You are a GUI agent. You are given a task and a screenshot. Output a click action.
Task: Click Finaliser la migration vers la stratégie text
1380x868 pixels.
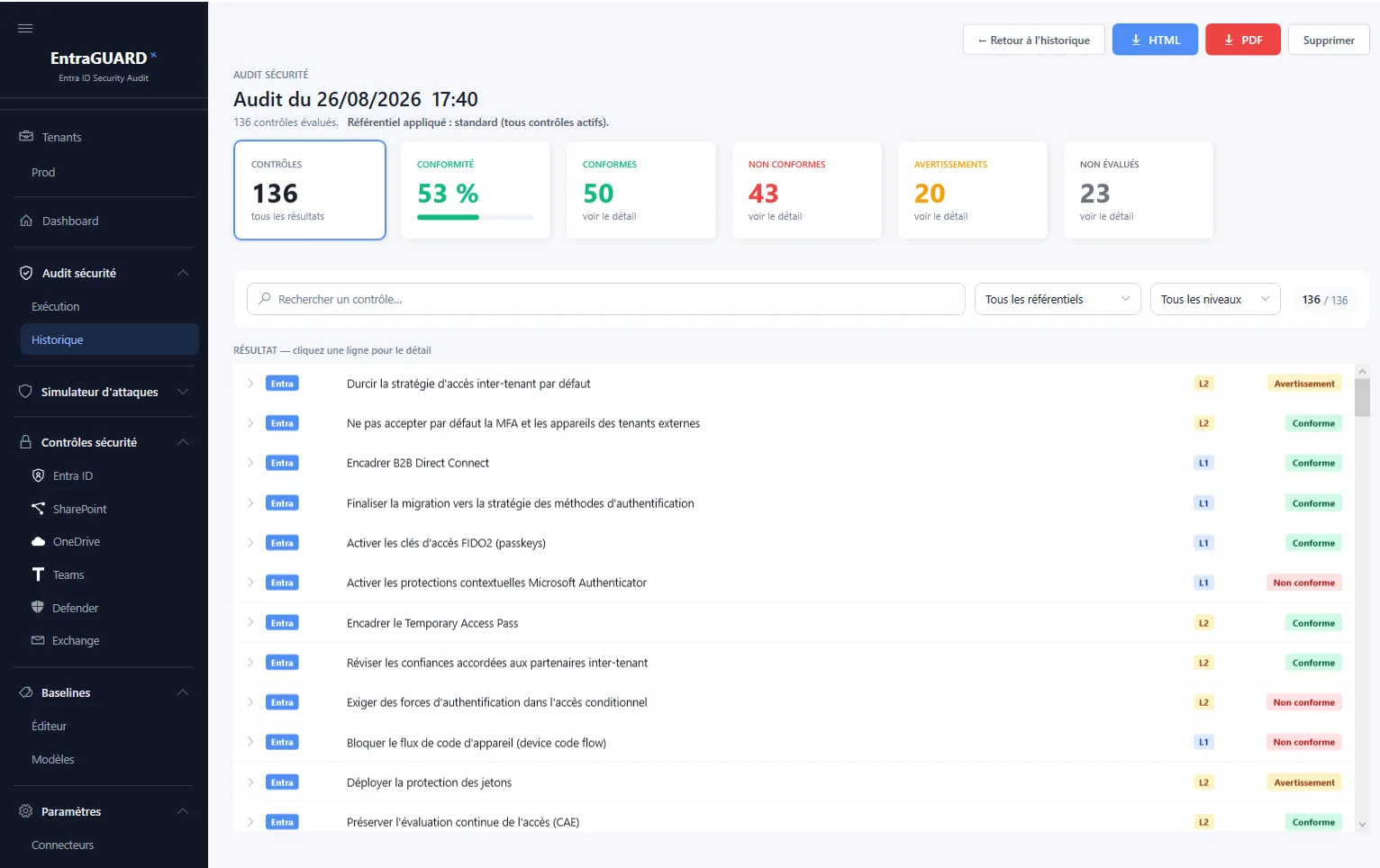520,503
